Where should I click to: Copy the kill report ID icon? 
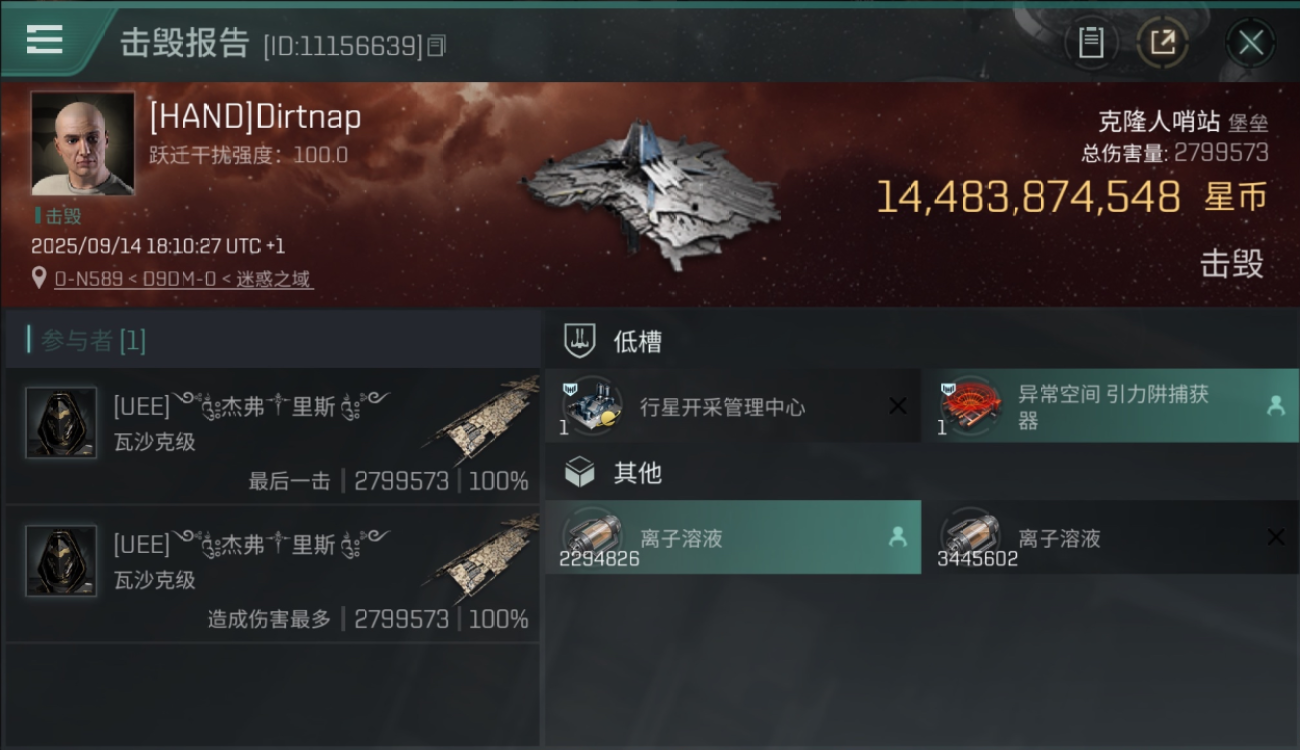(x=435, y=45)
